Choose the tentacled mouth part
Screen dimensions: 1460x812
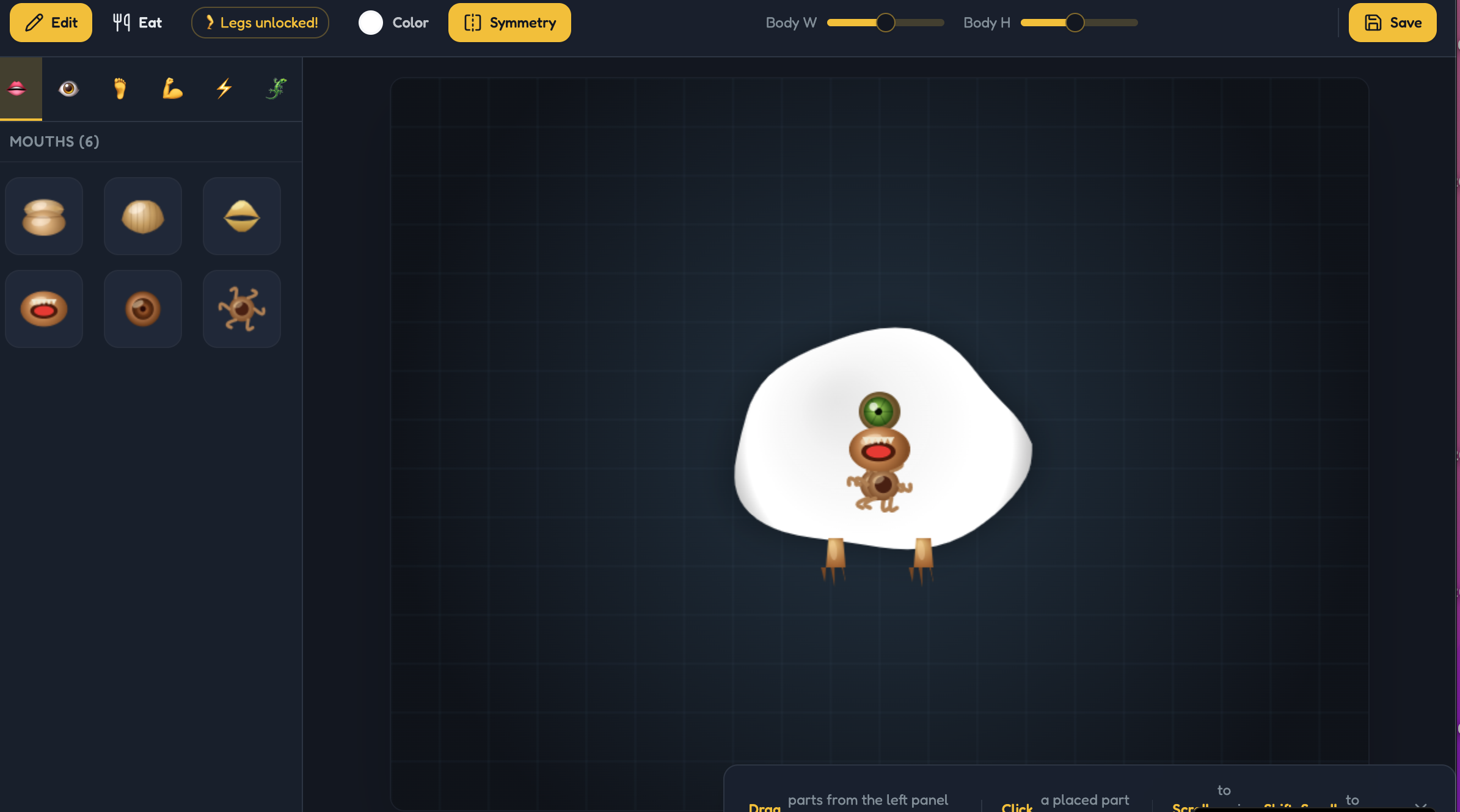tap(242, 309)
